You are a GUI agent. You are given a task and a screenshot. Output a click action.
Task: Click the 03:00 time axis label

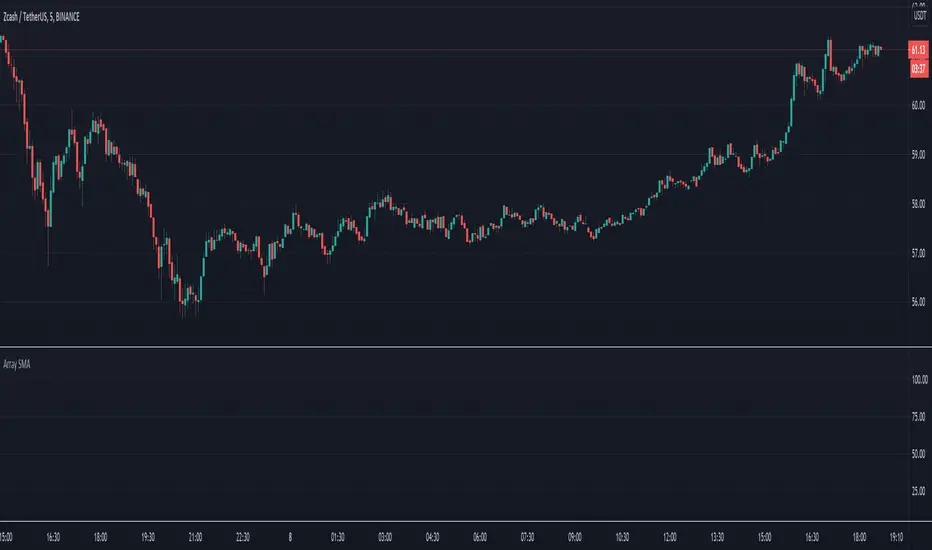386,536
